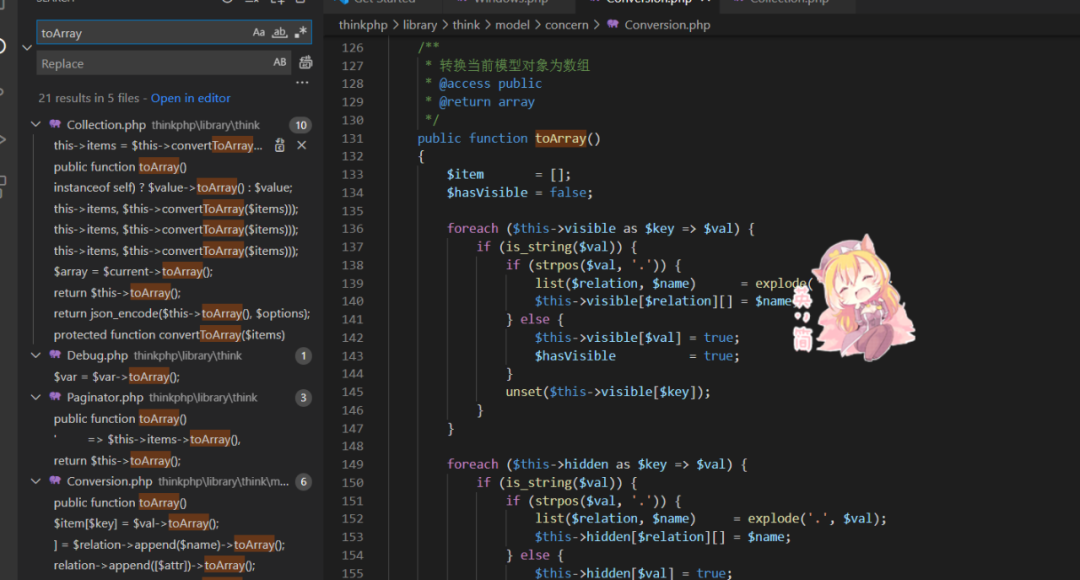The width and height of the screenshot is (1080, 580).
Task: Click replace icon on first convertToArray result
Action: tap(280, 145)
